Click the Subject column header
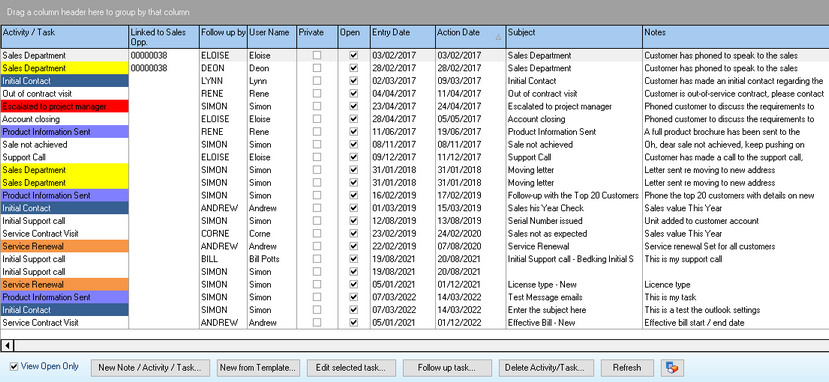The image size is (829, 382). 574,37
